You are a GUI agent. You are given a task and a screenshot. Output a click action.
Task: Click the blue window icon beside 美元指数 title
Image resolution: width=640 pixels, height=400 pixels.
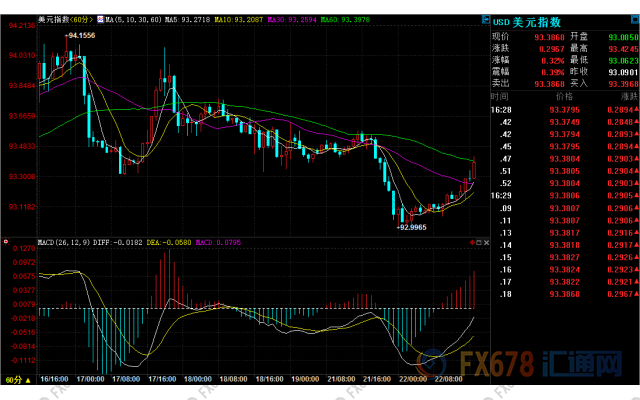[x=636, y=20]
